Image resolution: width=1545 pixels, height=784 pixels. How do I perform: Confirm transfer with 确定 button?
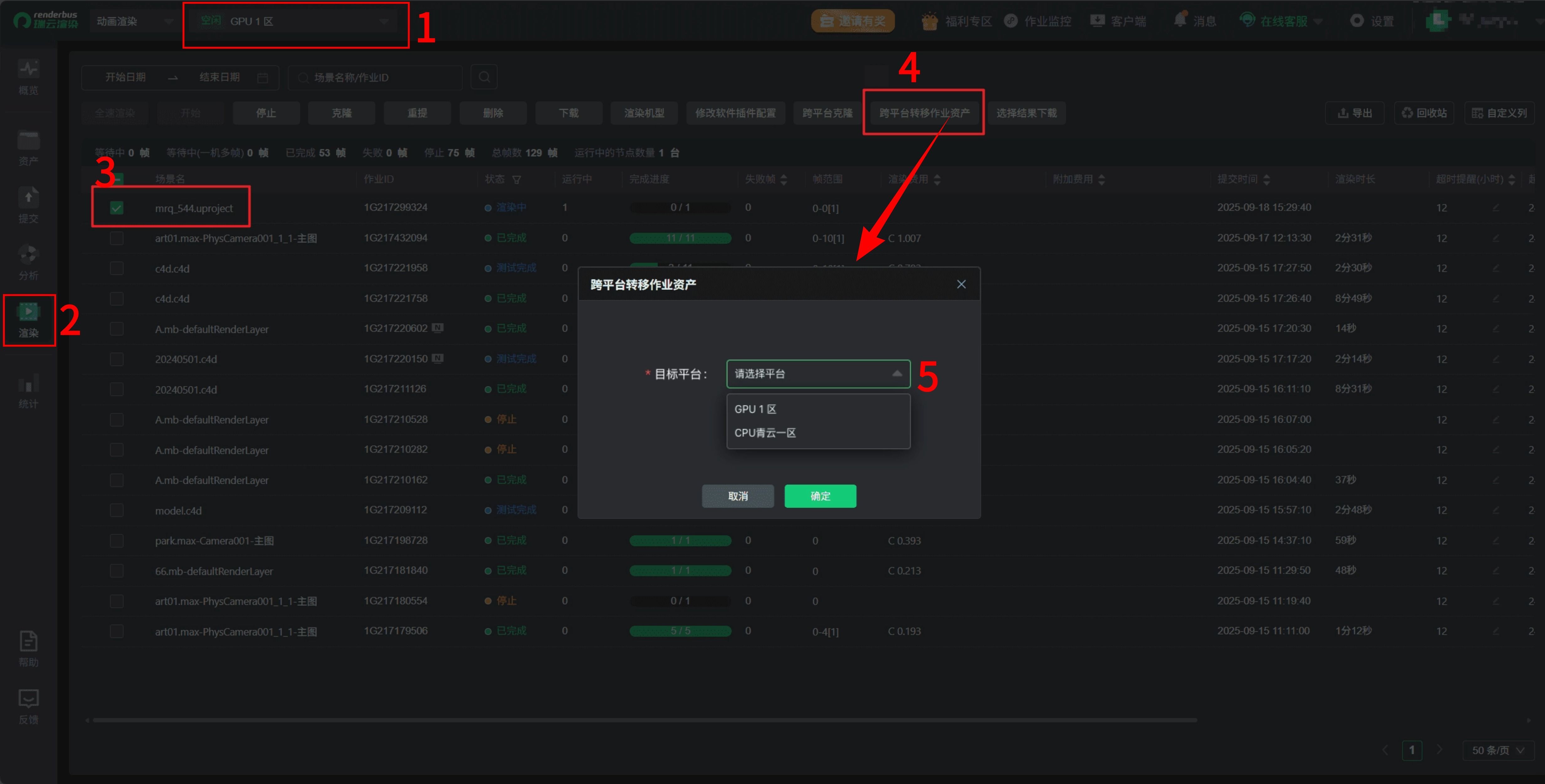click(x=820, y=496)
